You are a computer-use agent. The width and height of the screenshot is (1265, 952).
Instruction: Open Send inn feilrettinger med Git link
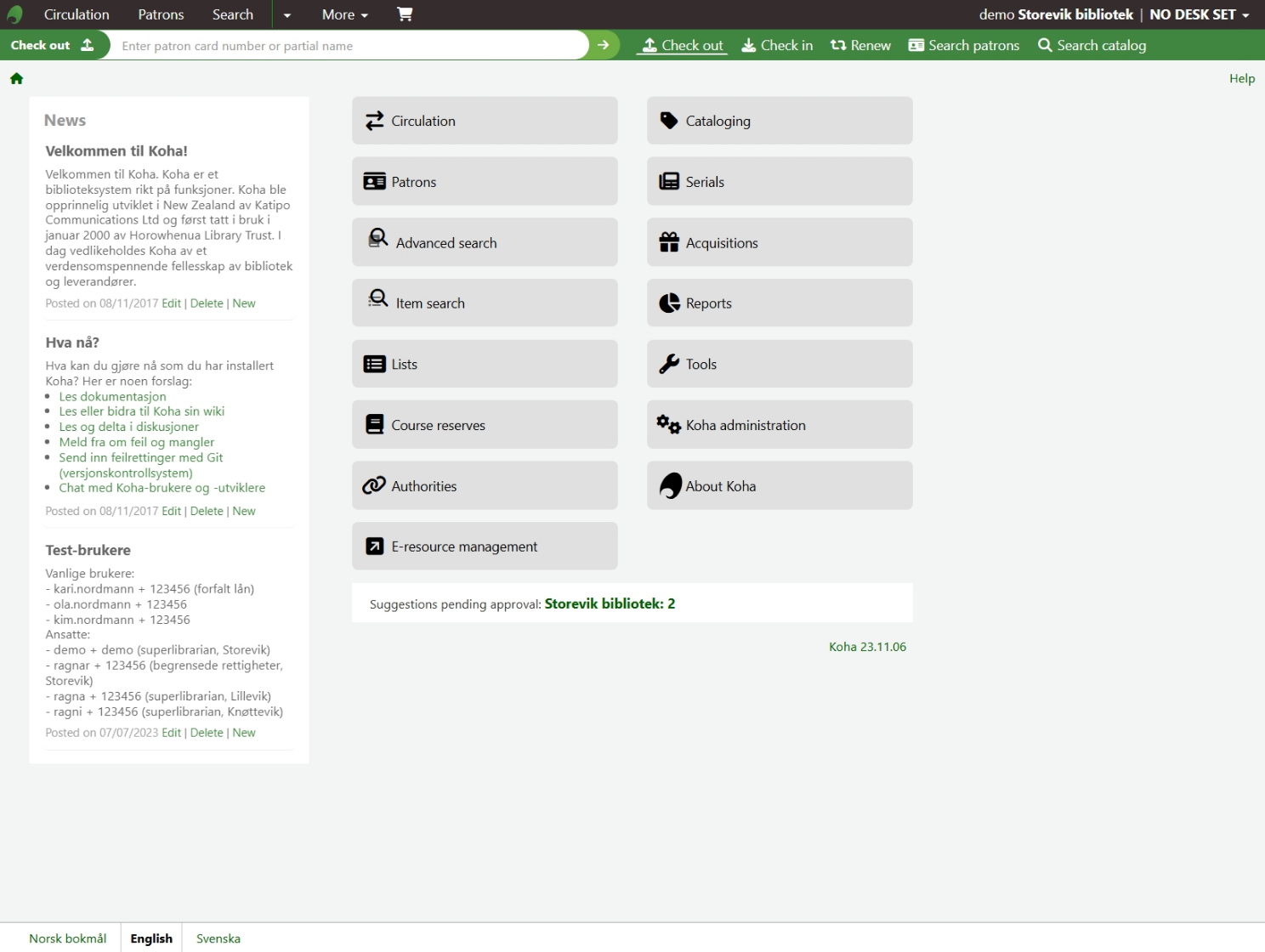[x=141, y=465]
